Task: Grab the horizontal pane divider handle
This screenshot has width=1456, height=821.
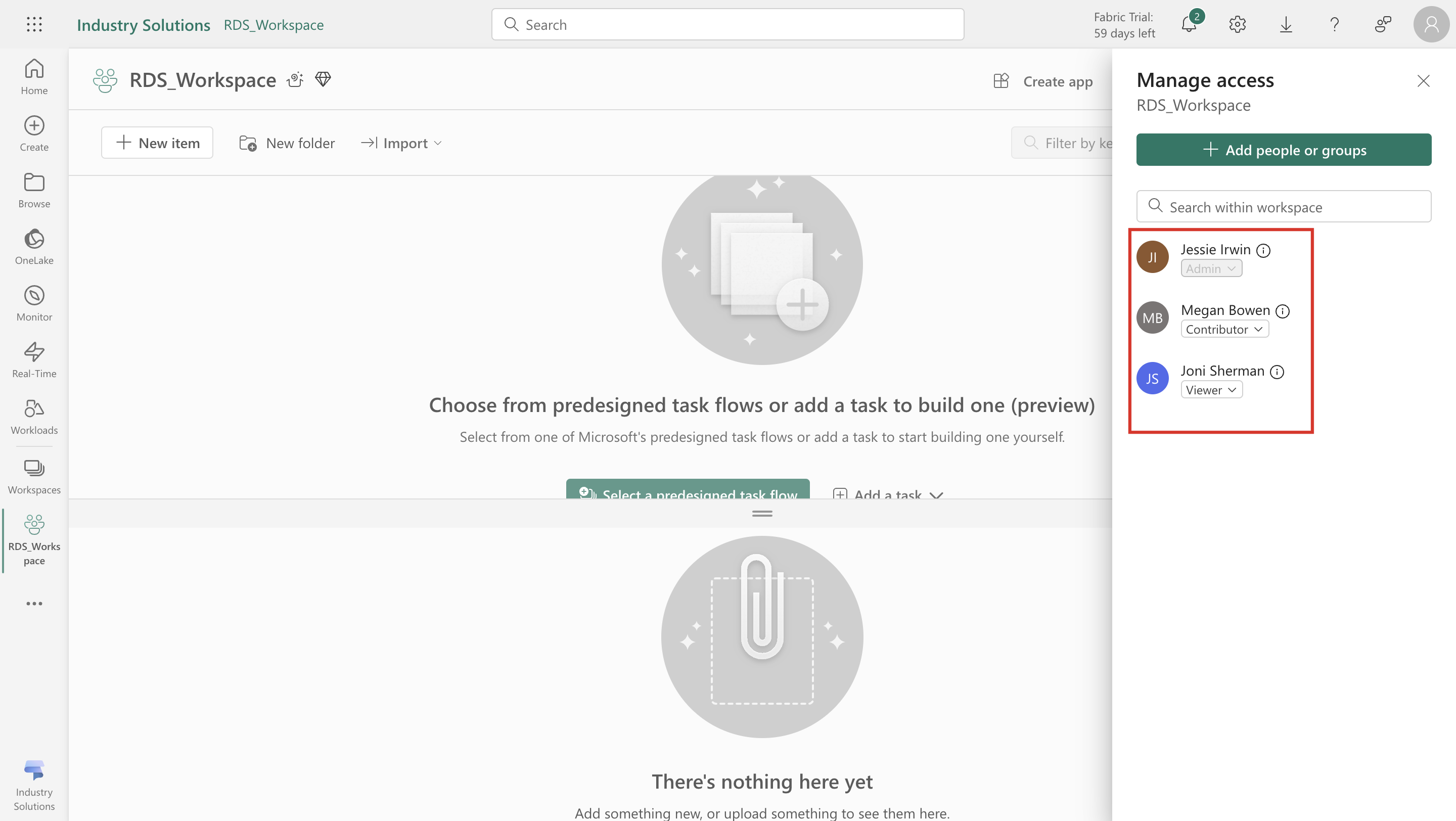Action: coord(762,513)
